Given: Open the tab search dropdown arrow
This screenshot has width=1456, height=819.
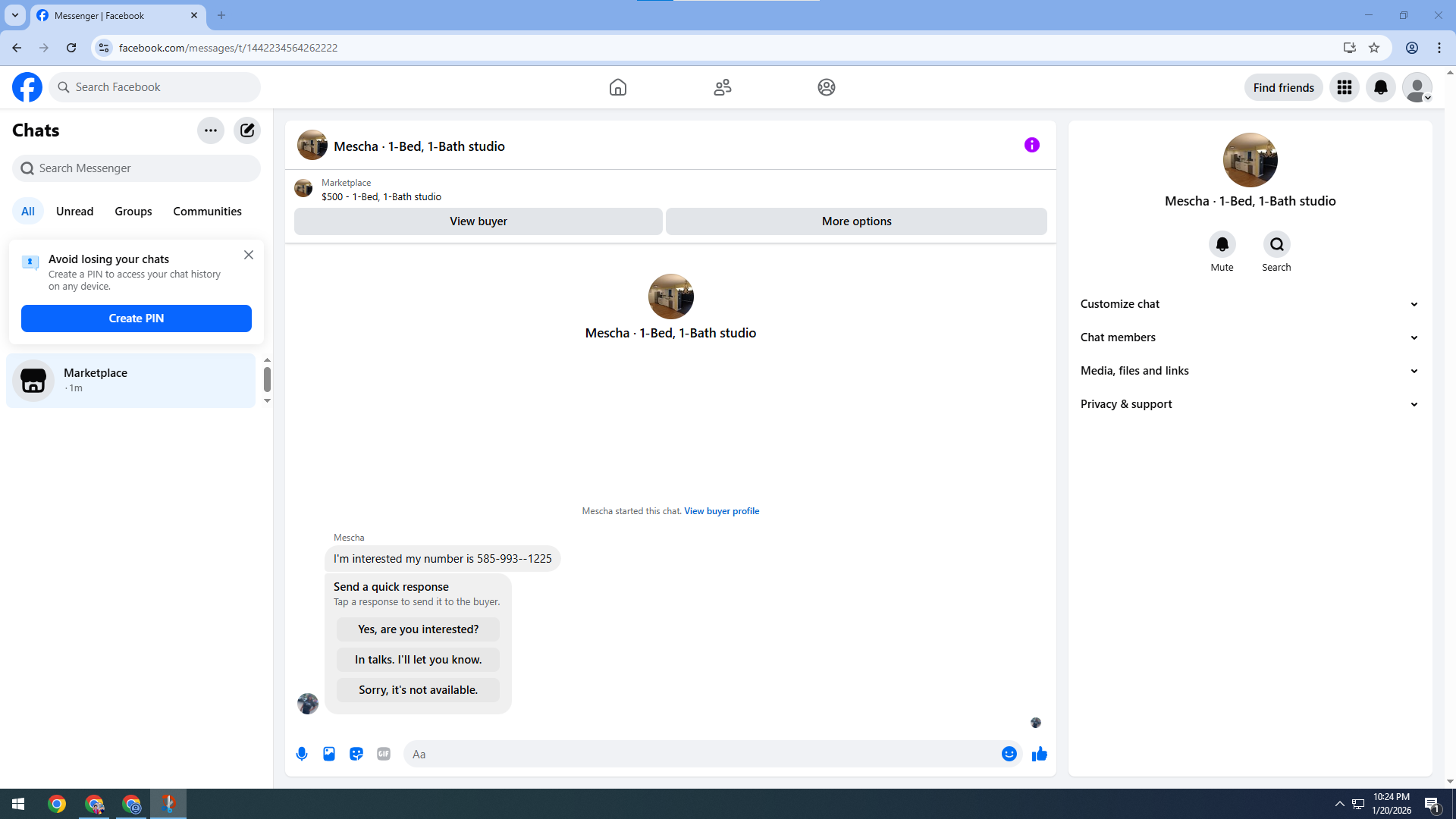Looking at the screenshot, I should point(15,15).
